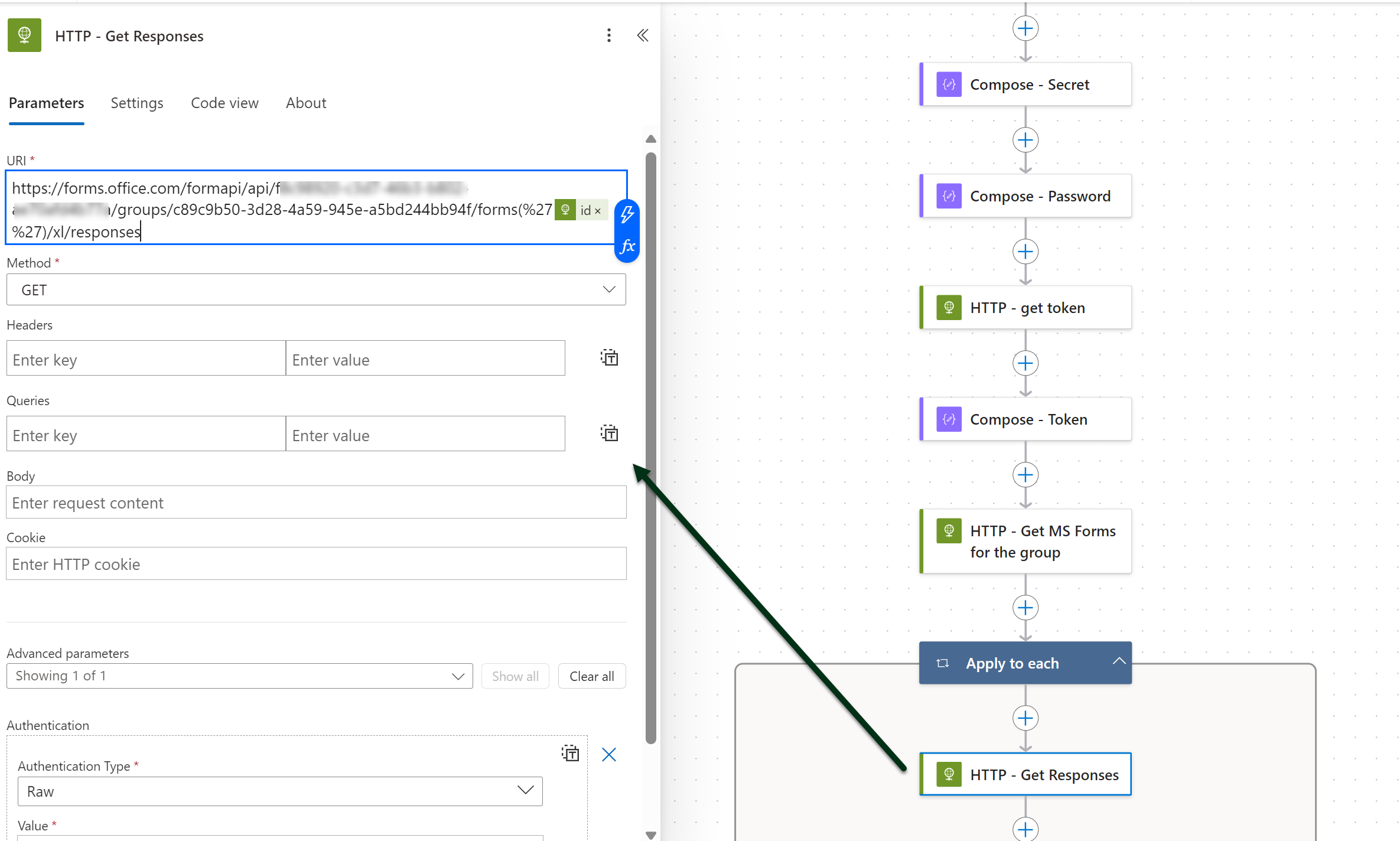This screenshot has height=841, width=1400.
Task: Open dynamic content lightning bolt icon
Action: [627, 214]
